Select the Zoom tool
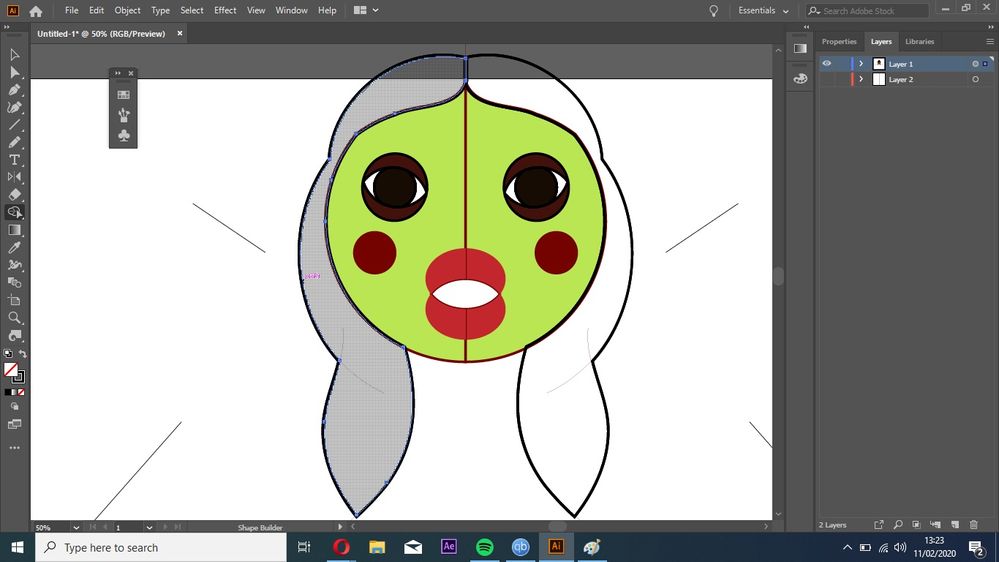 pos(15,318)
